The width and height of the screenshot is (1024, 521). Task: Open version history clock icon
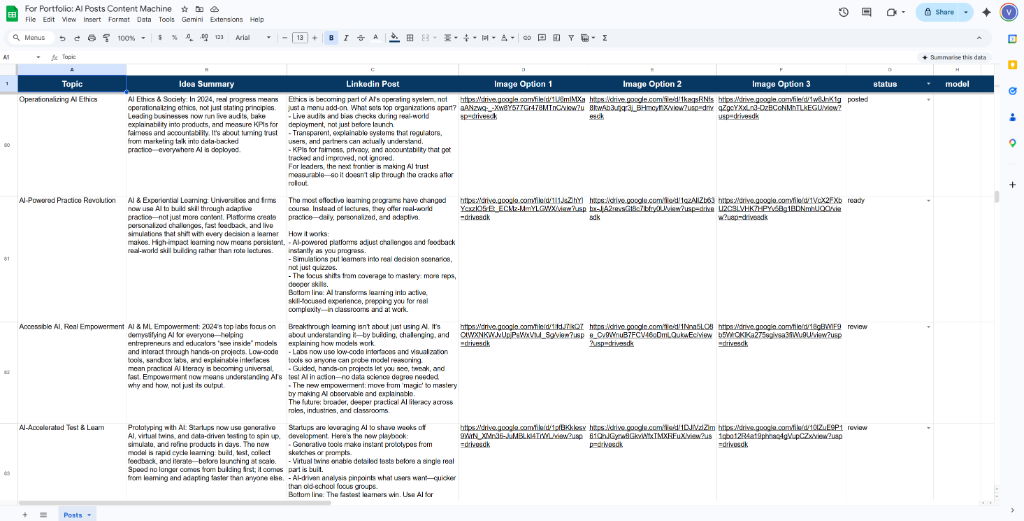pos(843,12)
